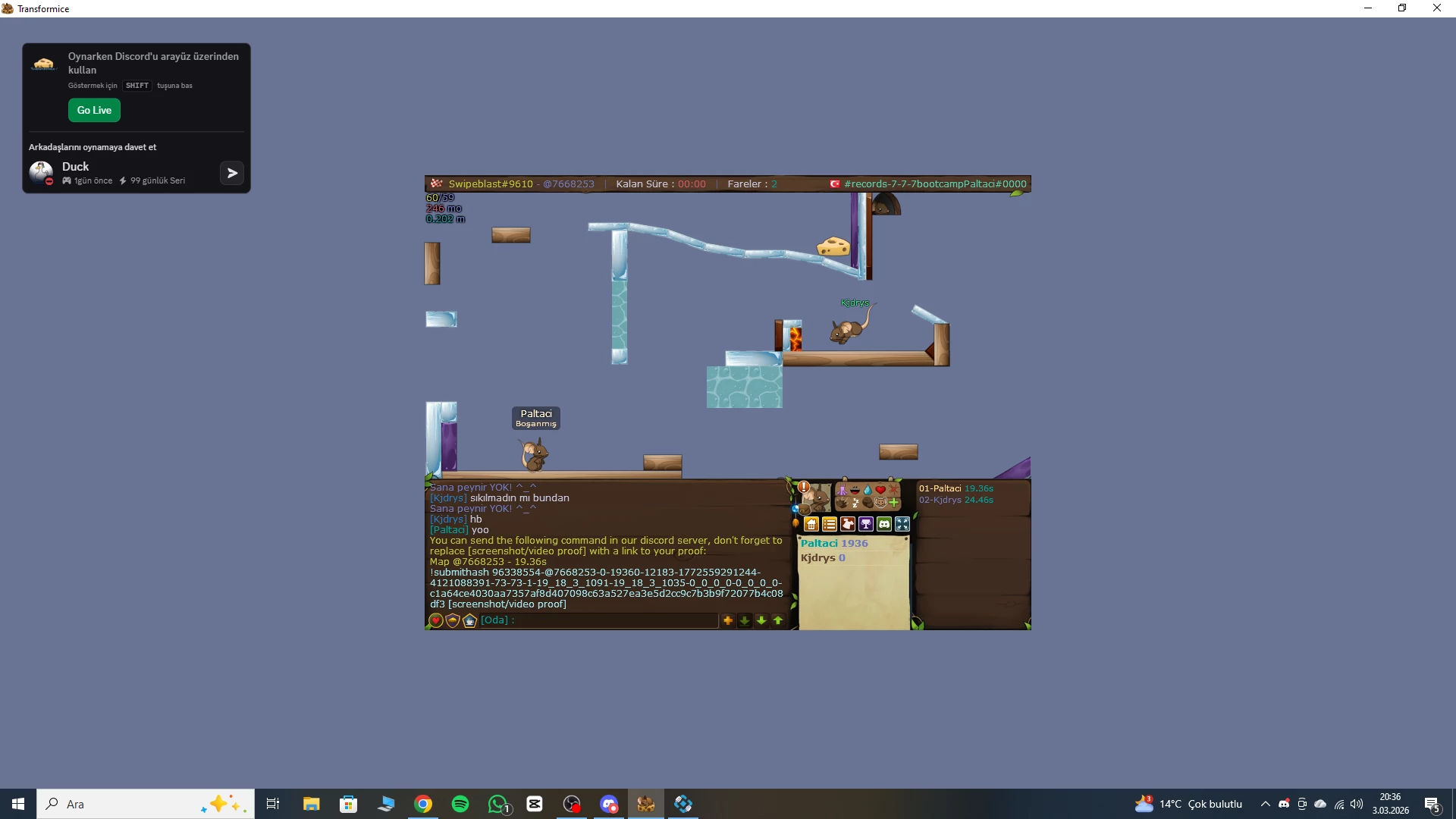
Task: Click the !submithash command line in chat
Action: tap(607, 588)
